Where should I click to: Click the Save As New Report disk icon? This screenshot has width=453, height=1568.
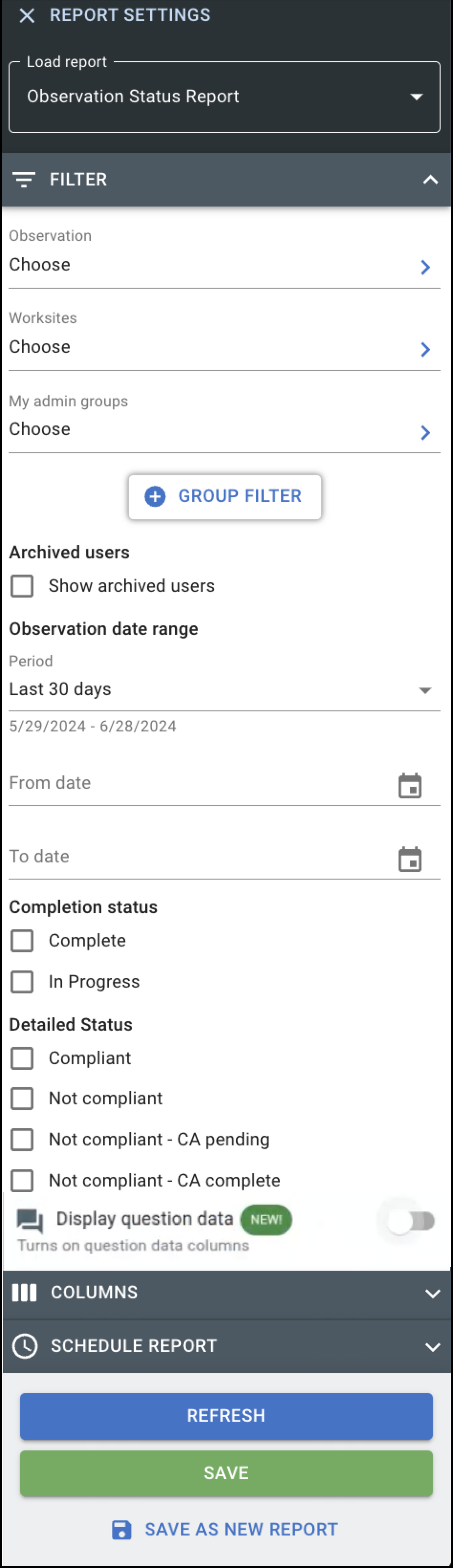point(121,1529)
